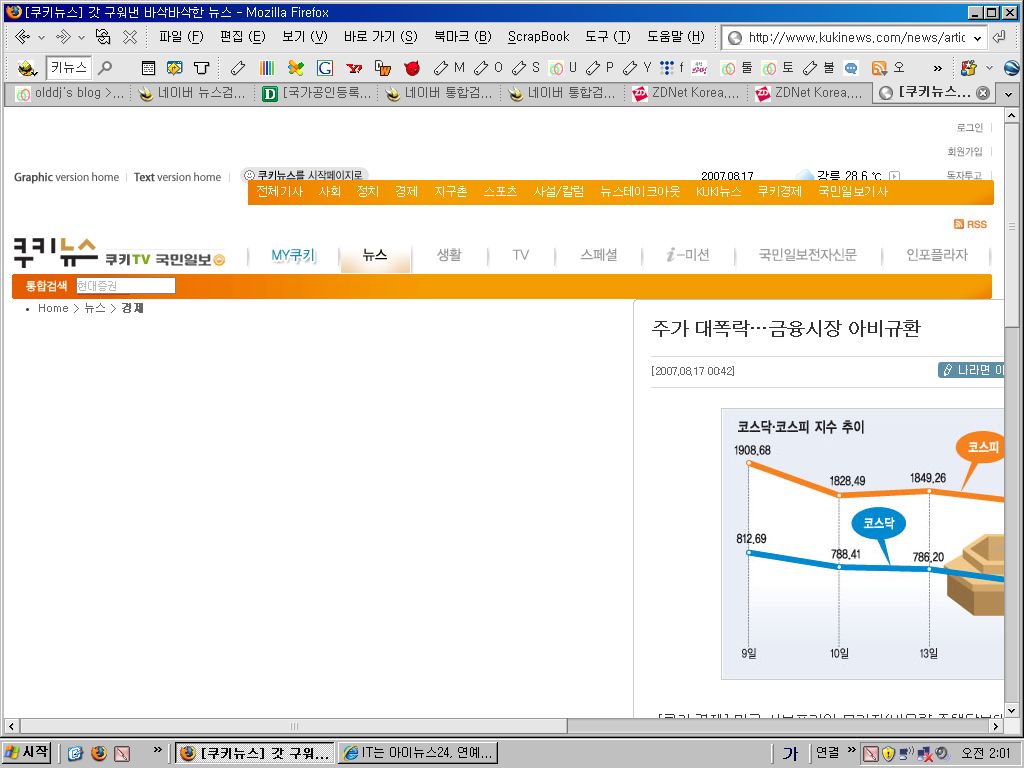This screenshot has height=768, width=1024.
Task: Click the yellow shield security tray icon
Action: [x=888, y=754]
